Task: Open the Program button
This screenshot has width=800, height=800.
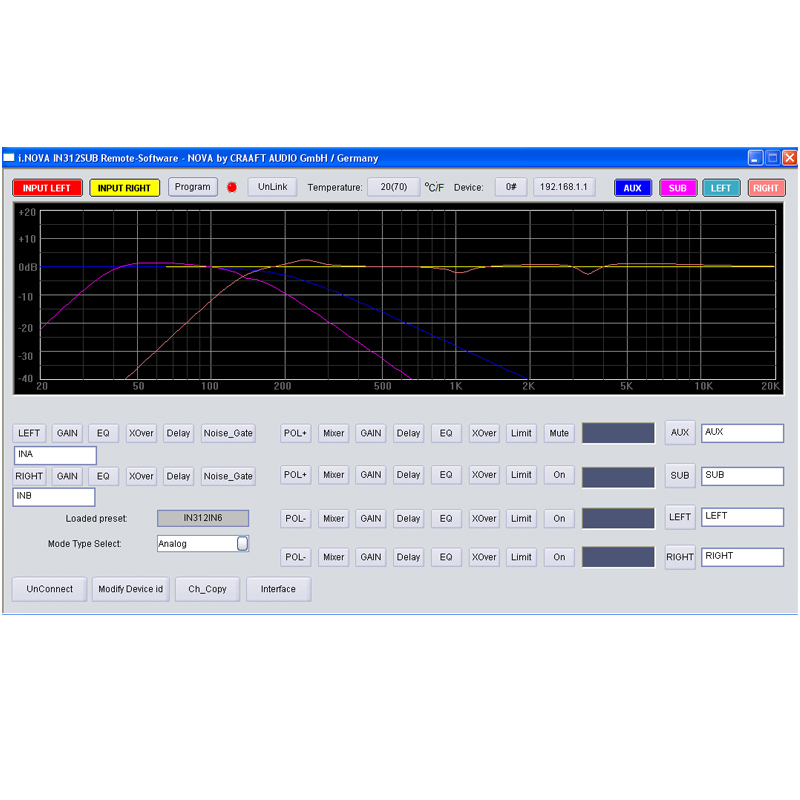Action: click(192, 187)
